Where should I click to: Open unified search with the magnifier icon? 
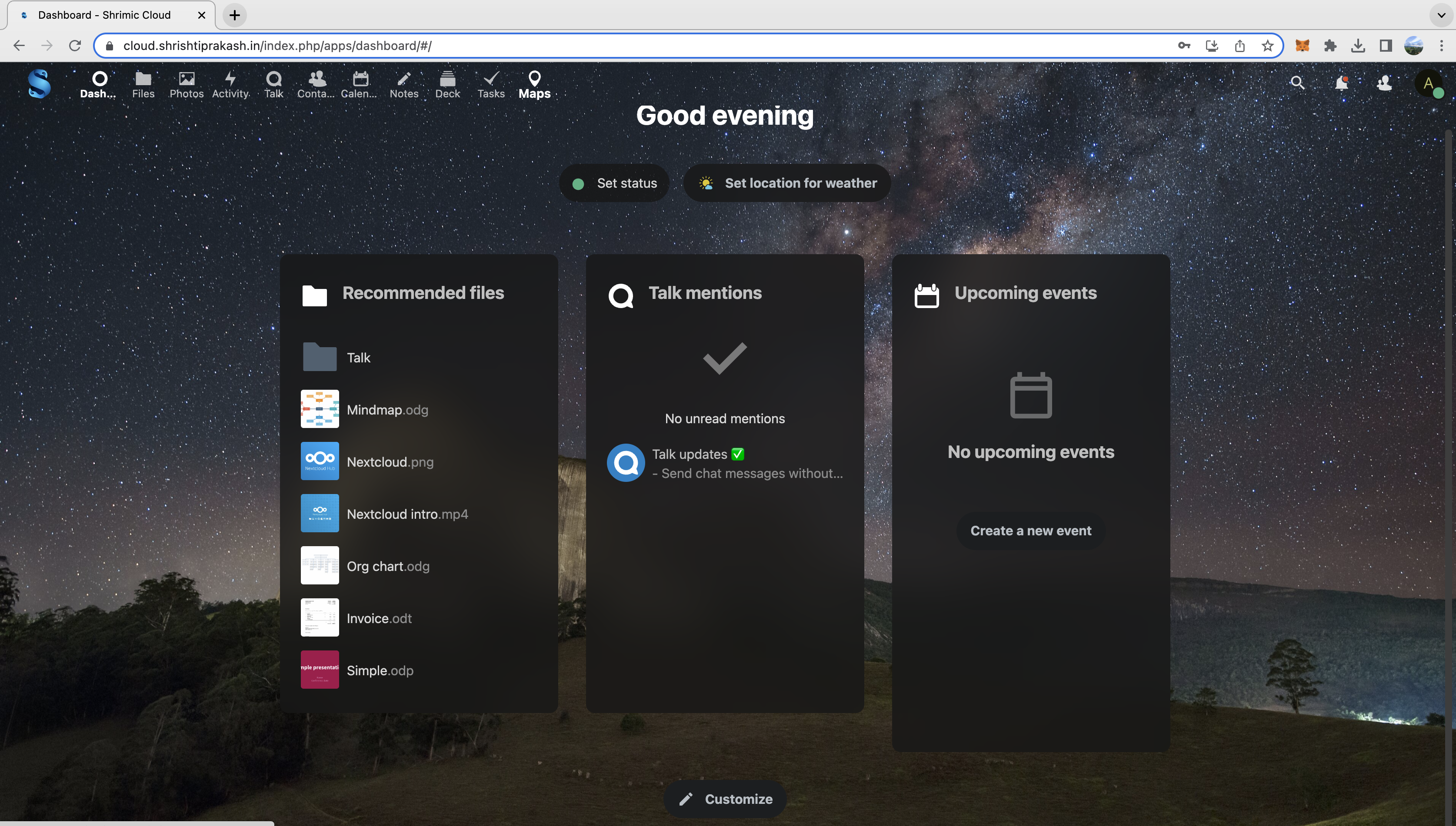1298,83
